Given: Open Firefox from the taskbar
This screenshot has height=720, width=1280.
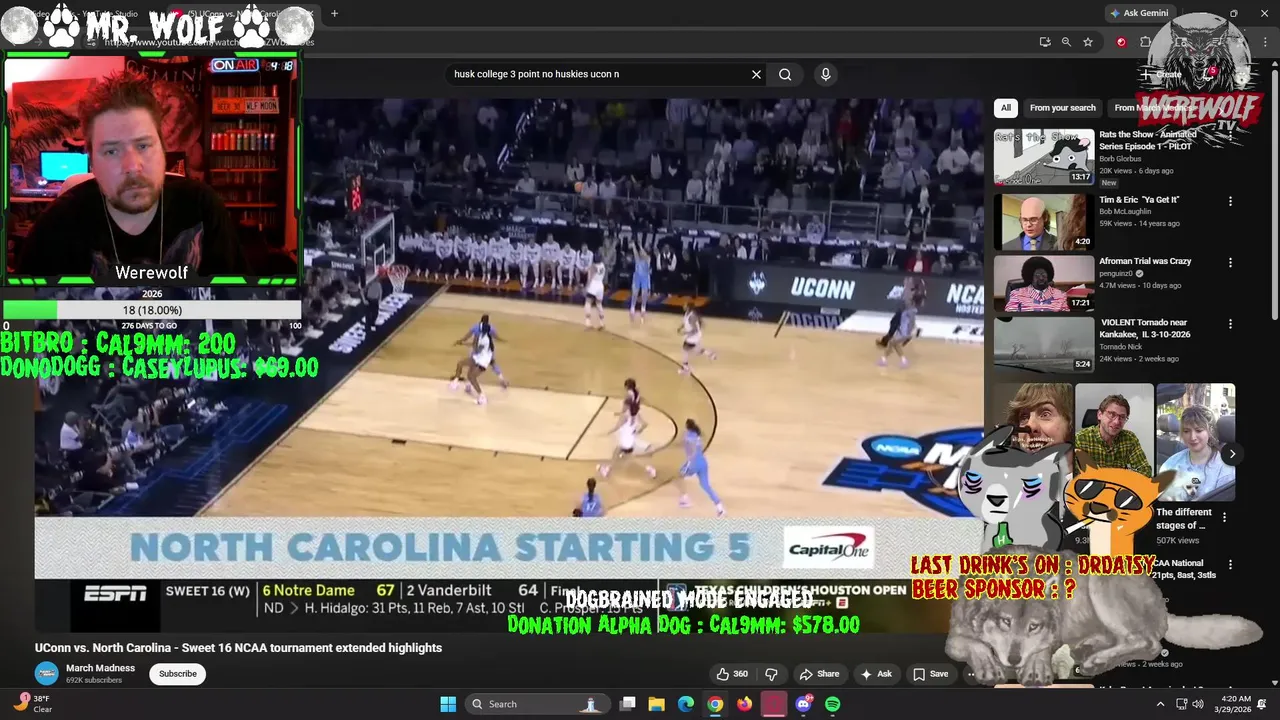Looking at the screenshot, I should [x=744, y=704].
